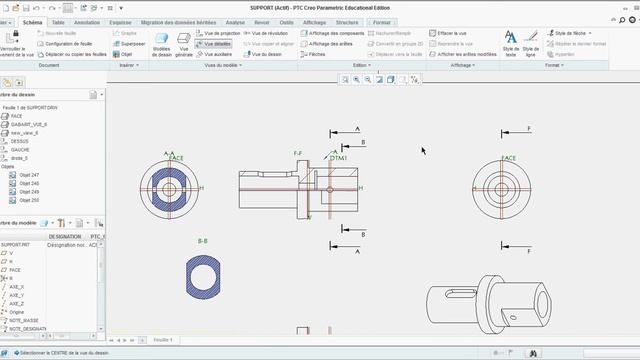Screen dimensions: 640x360
Task: Click the zoom out magnifier icon
Action: [368, 80]
